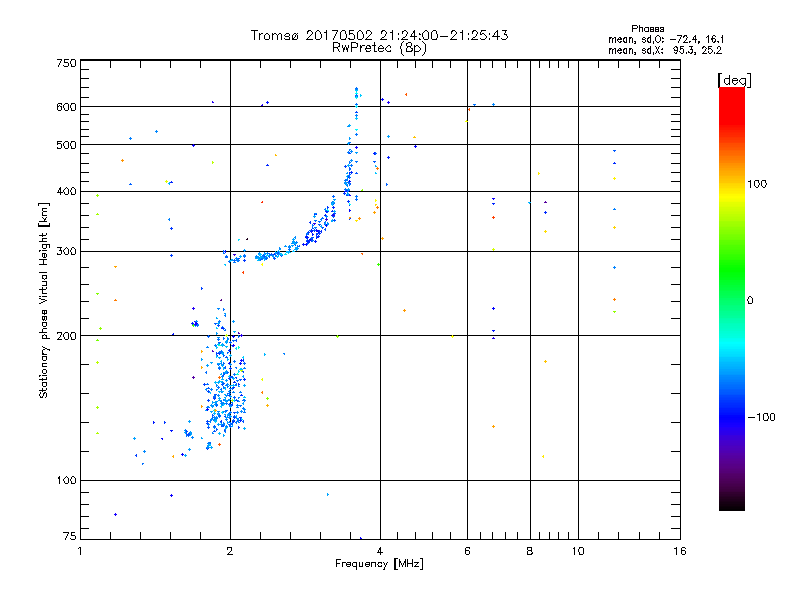Click the x-axis tick label '4'
This screenshot has height=600, width=800.
[x=380, y=551]
